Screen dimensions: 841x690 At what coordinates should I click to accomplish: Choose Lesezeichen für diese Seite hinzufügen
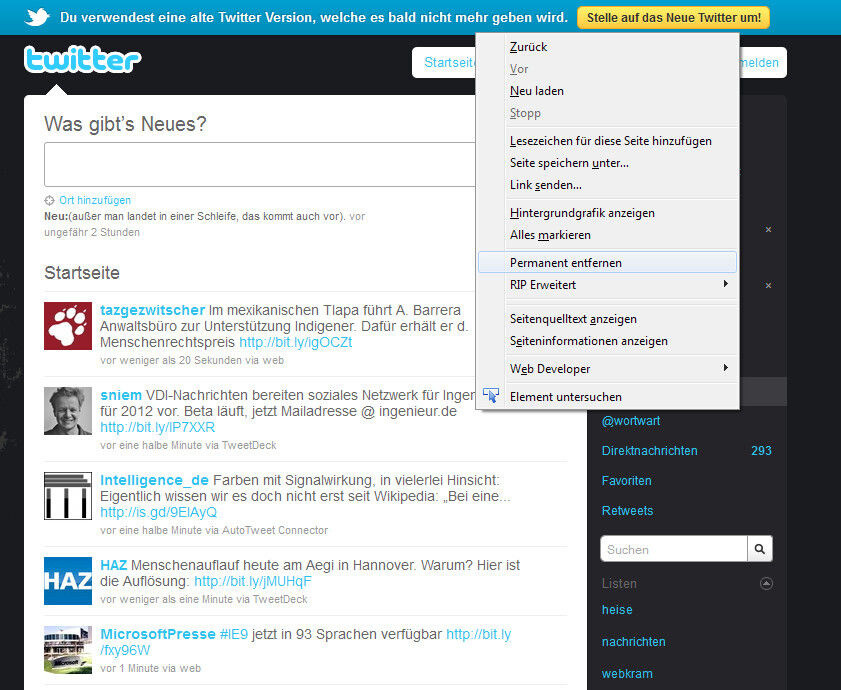coord(607,141)
